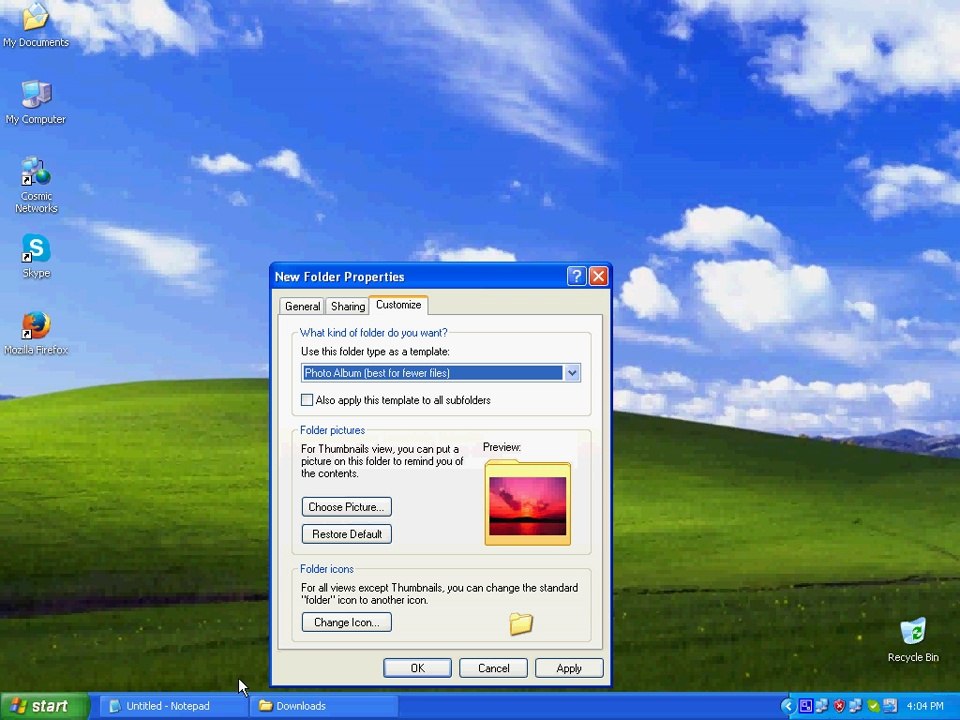
Task: Select the My Computer desktop icon
Action: pyautogui.click(x=36, y=102)
